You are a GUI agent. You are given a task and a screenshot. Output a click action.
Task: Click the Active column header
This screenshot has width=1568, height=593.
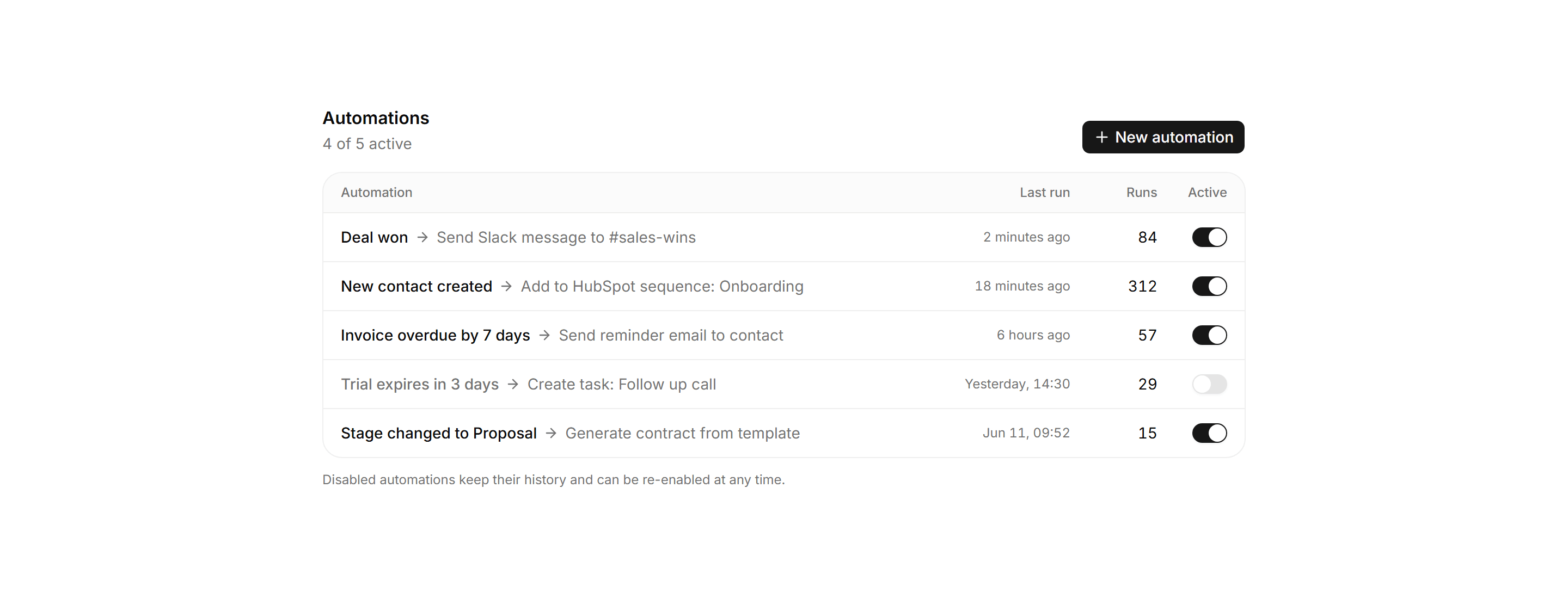pyautogui.click(x=1207, y=192)
